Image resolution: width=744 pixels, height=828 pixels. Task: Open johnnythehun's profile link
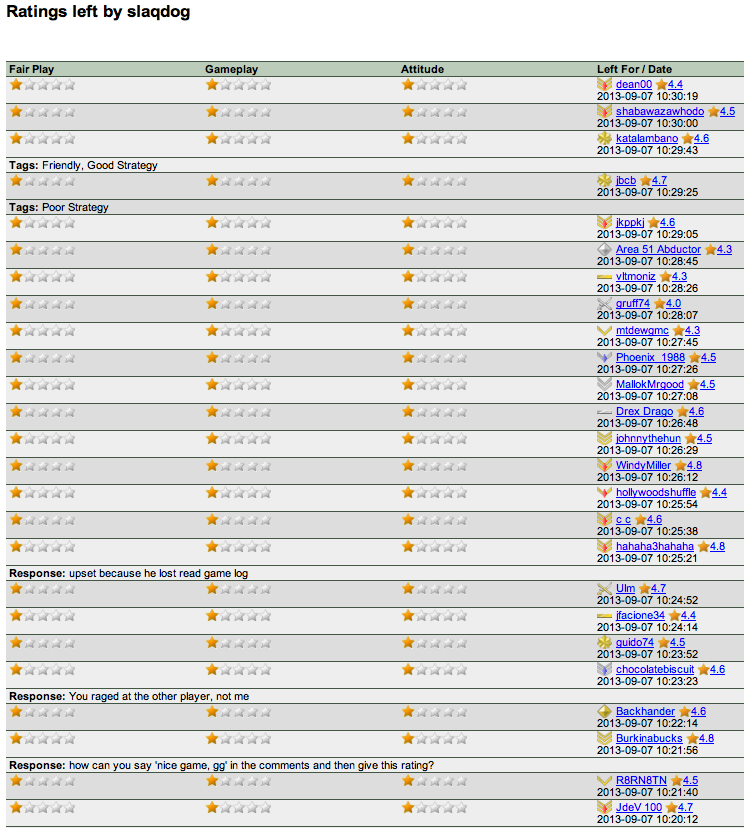tap(648, 439)
